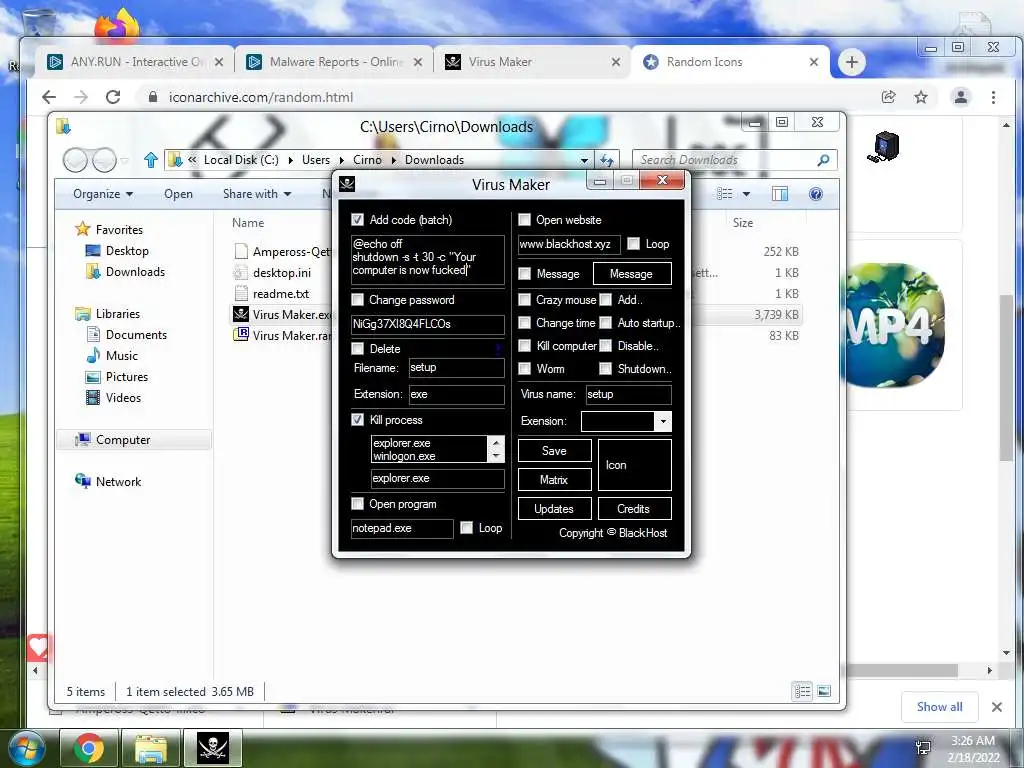Open File Explorer from the taskbar
Viewport: 1024px width, 768px height.
151,748
